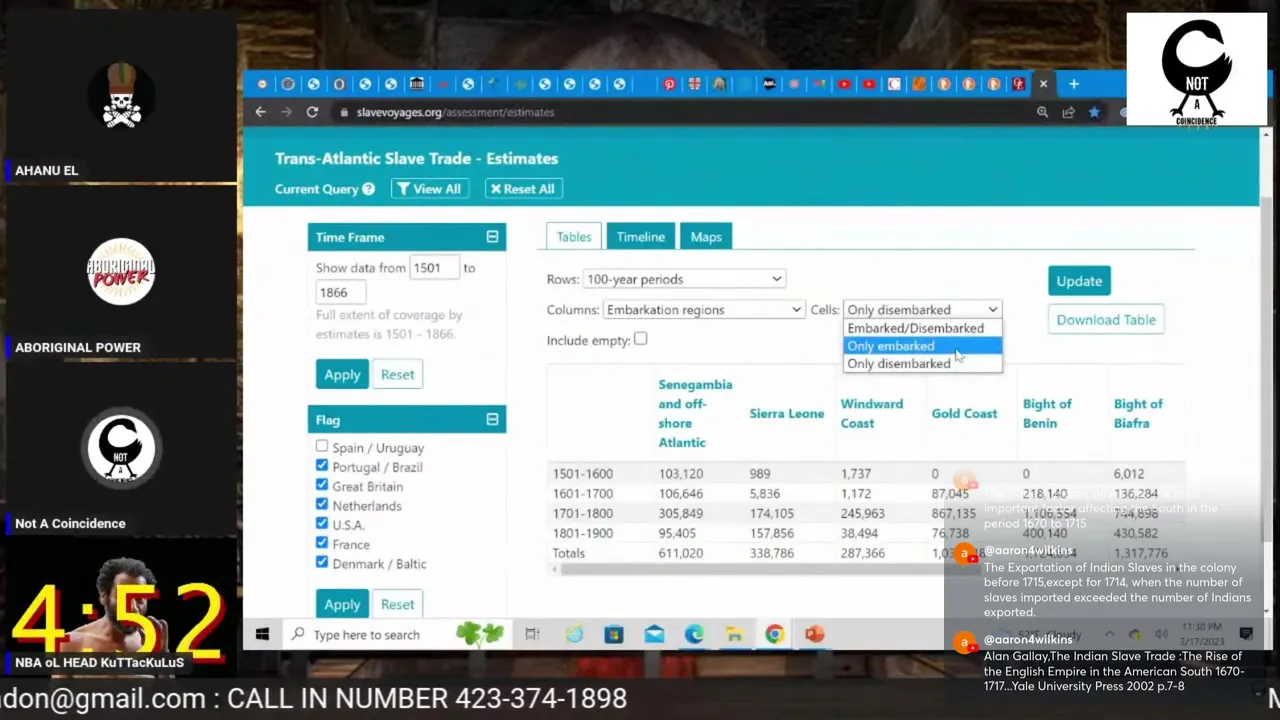Close the current browser tab
The width and height of the screenshot is (1280, 720).
point(1043,84)
